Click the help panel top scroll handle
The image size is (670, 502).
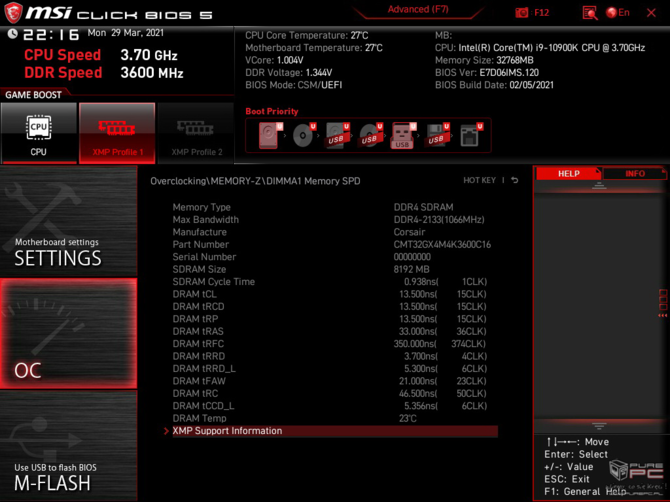click(x=599, y=186)
